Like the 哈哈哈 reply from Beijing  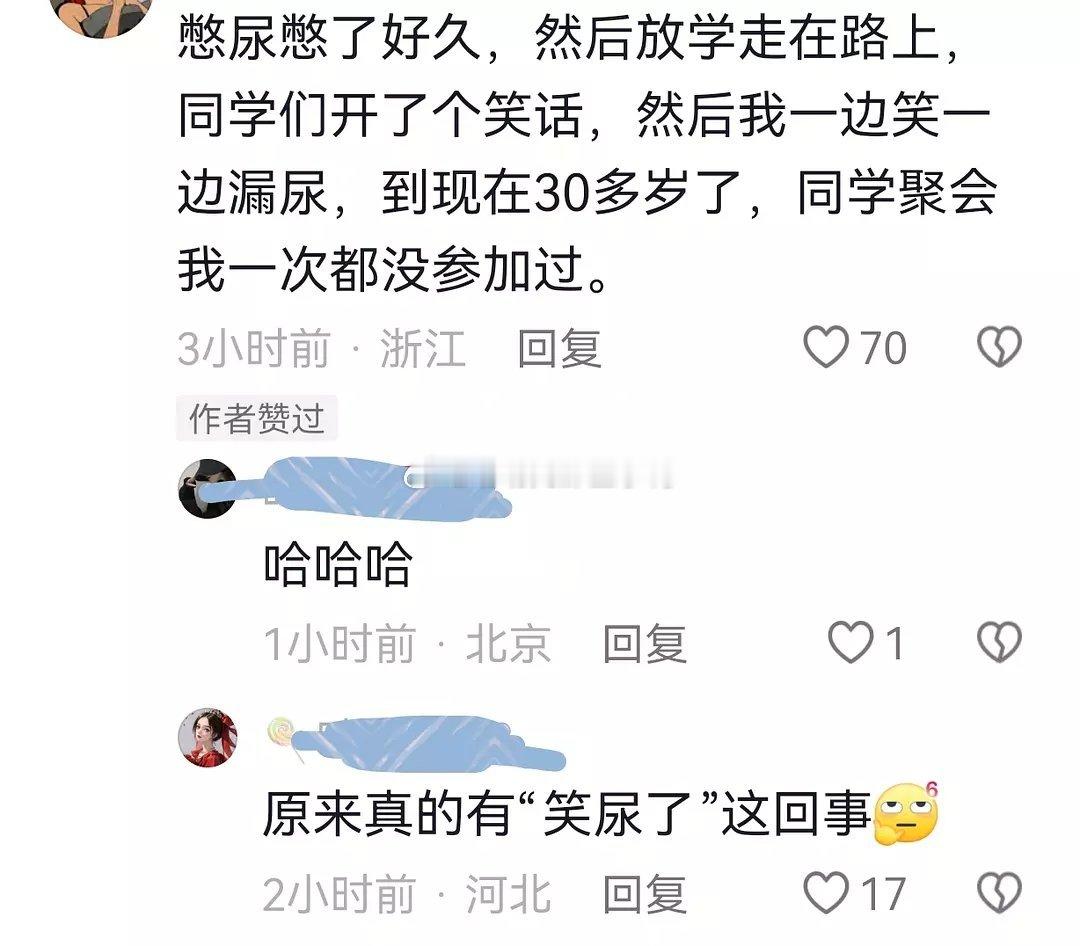click(x=851, y=642)
